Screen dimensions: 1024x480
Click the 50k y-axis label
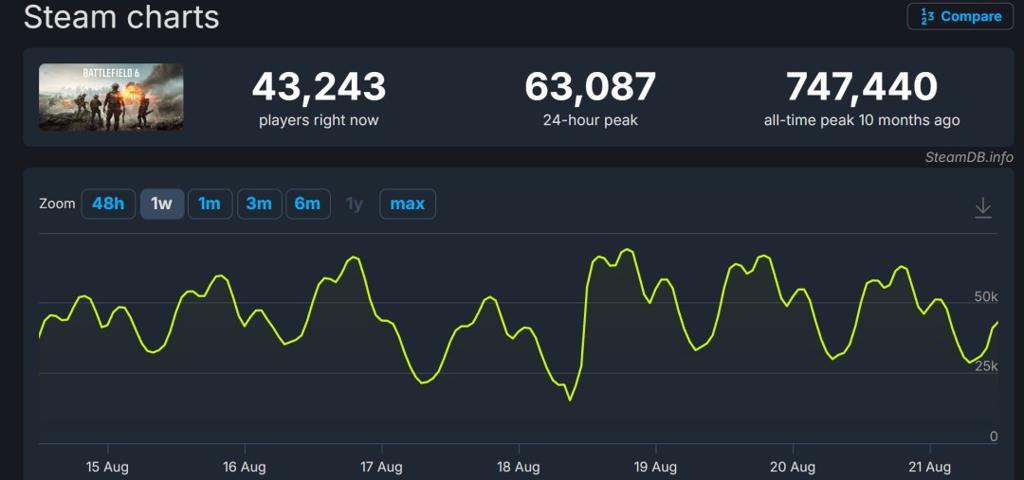(x=985, y=297)
